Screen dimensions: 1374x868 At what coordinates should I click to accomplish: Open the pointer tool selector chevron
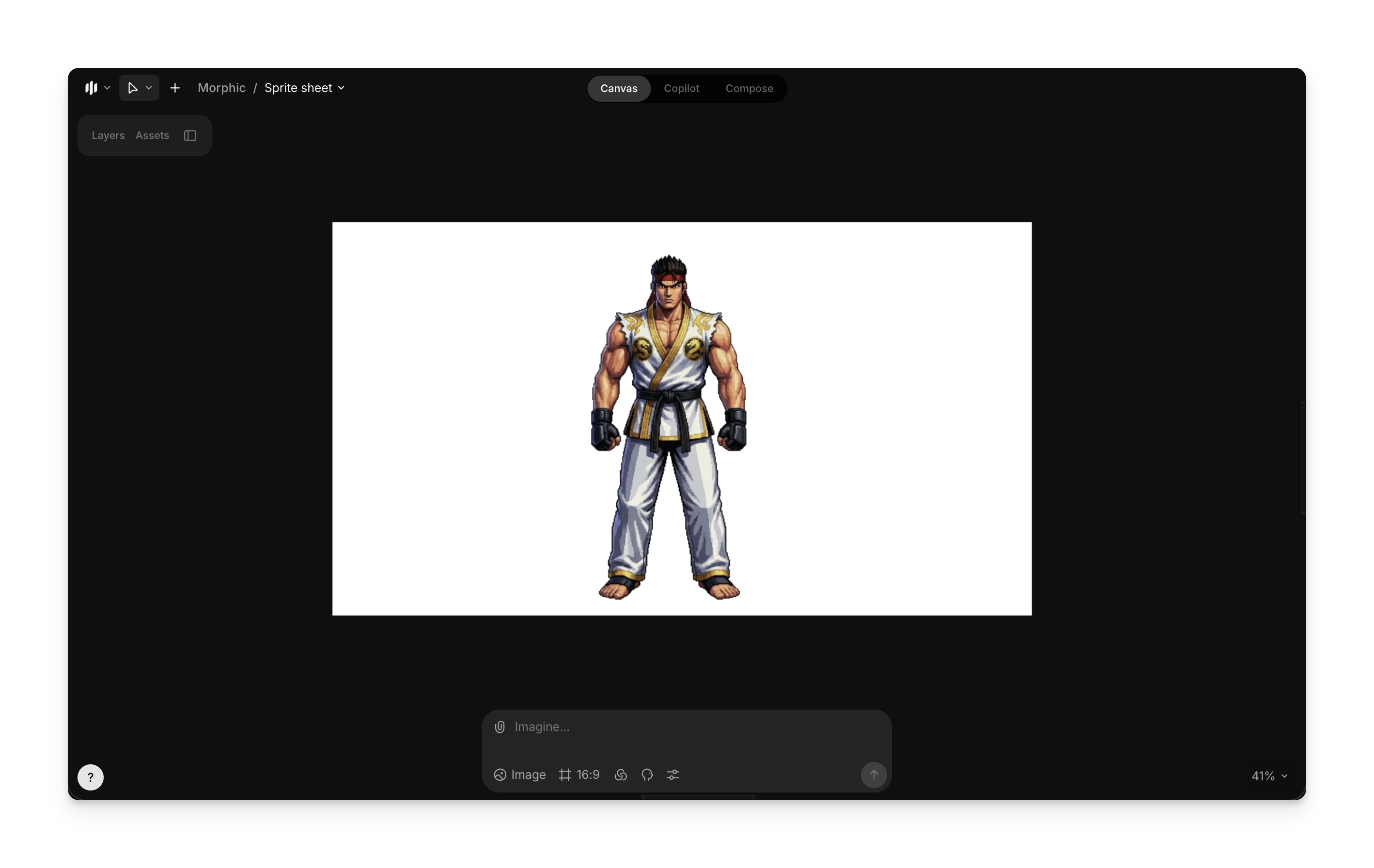pyautogui.click(x=149, y=88)
